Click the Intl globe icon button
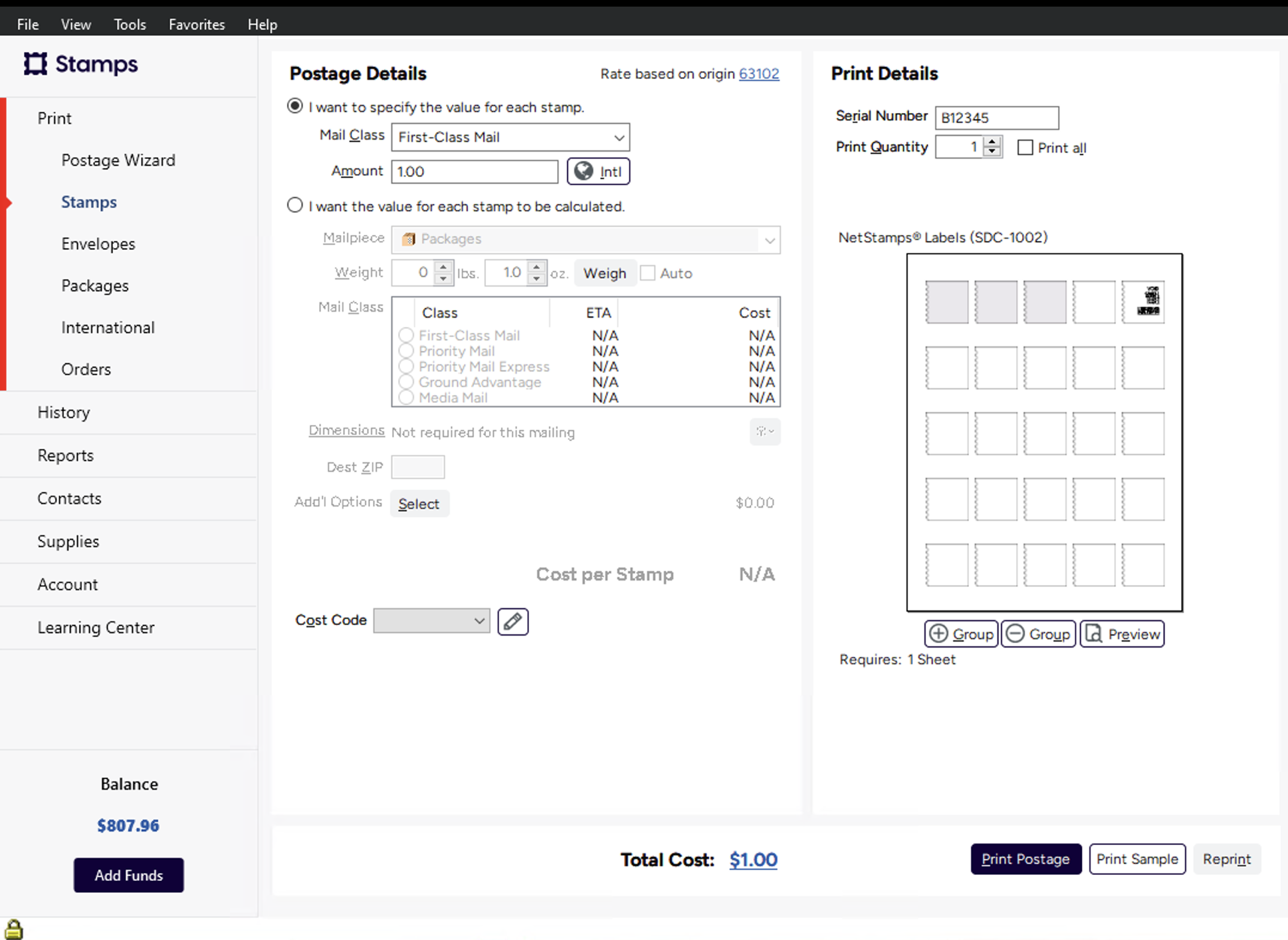The height and width of the screenshot is (940, 1288). pyautogui.click(x=597, y=172)
